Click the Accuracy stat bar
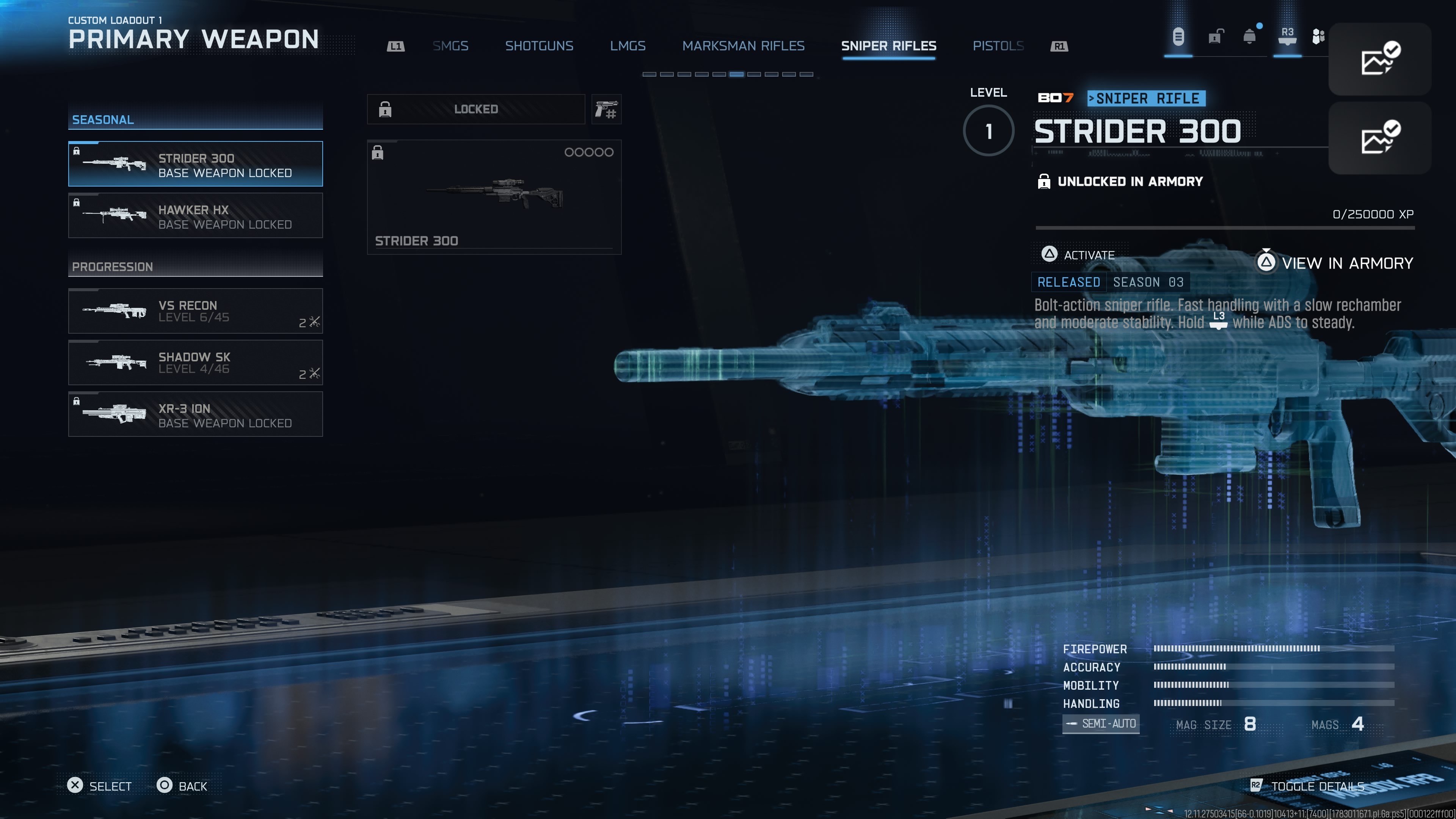The width and height of the screenshot is (1456, 819). pyautogui.click(x=1274, y=667)
